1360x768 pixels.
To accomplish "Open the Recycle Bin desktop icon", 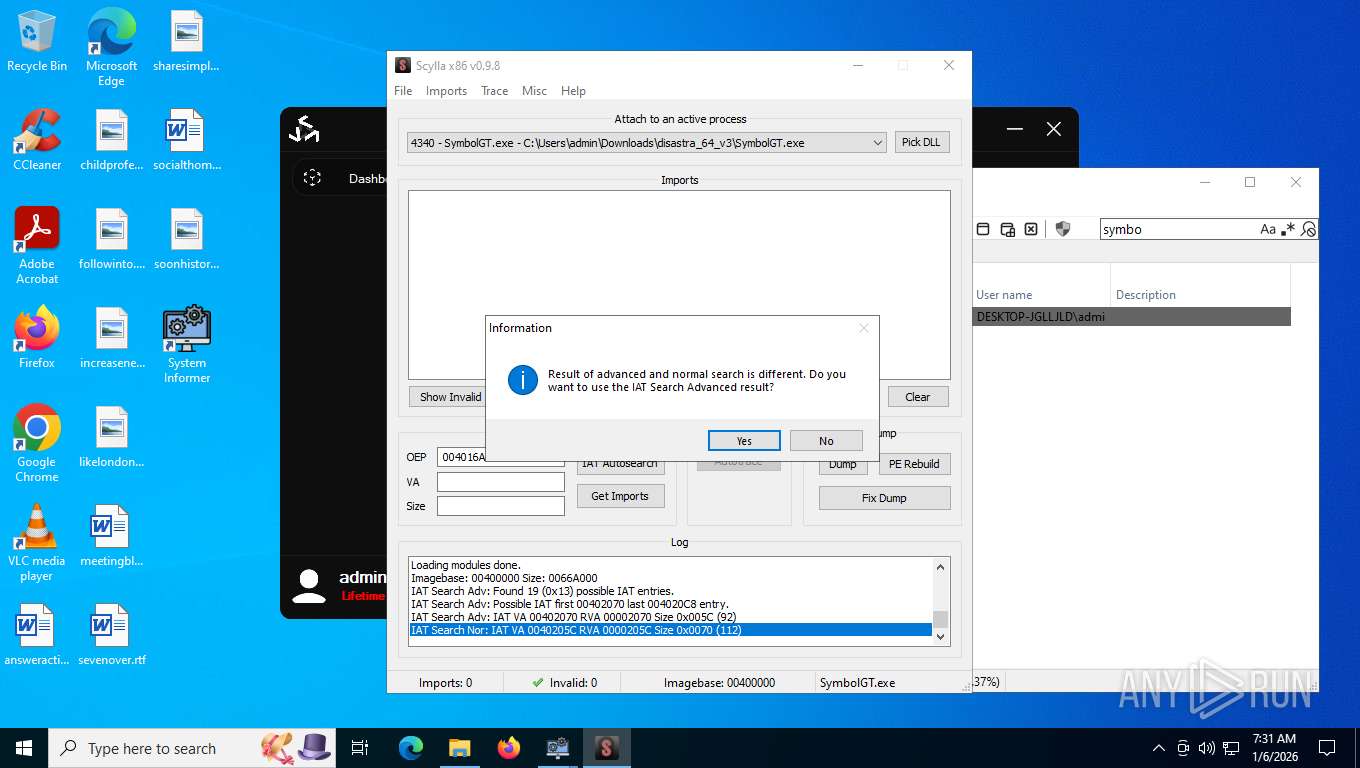I will point(37,41).
